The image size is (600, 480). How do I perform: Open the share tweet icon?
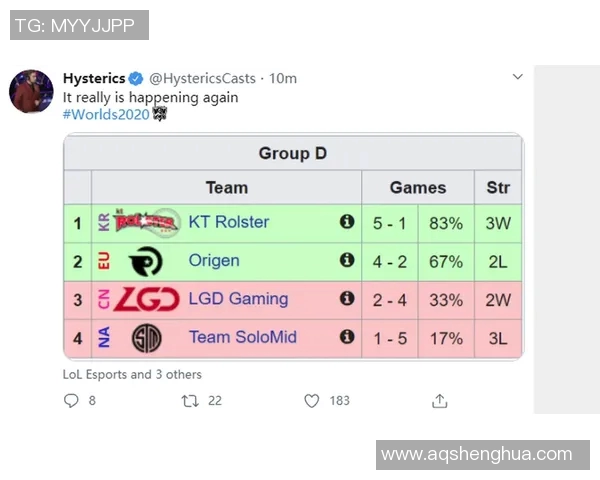click(x=439, y=401)
